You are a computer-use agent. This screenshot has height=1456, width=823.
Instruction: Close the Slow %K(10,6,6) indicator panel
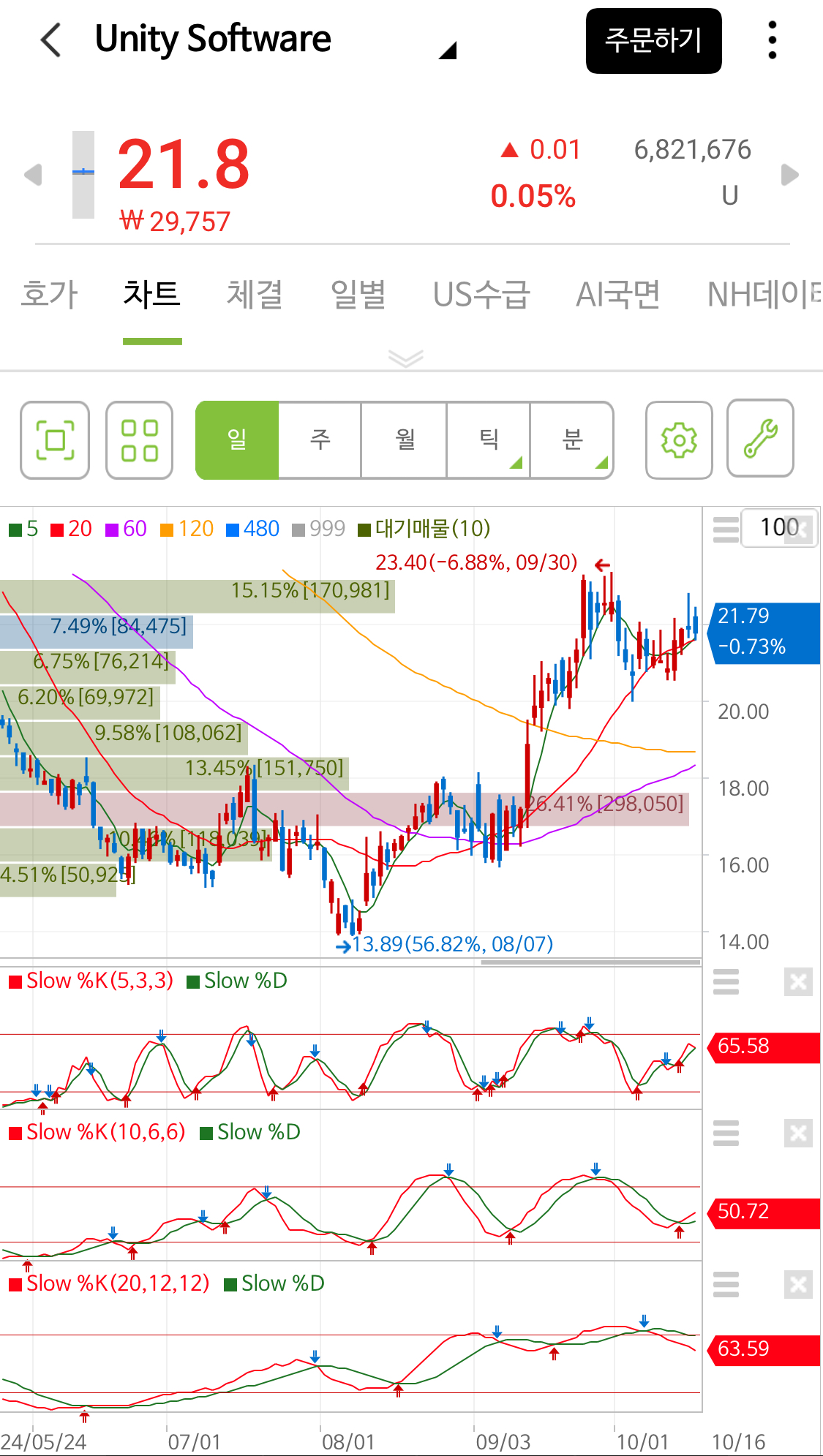point(798,1133)
